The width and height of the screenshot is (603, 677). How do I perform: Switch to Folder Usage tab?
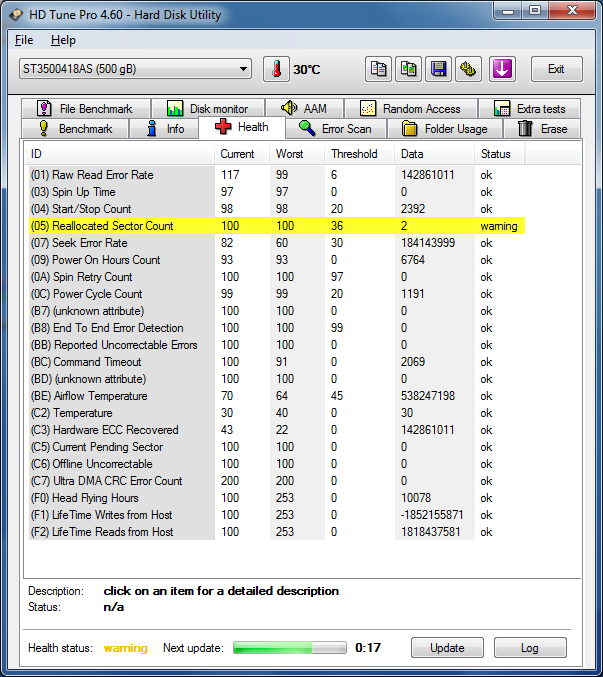pyautogui.click(x=445, y=129)
